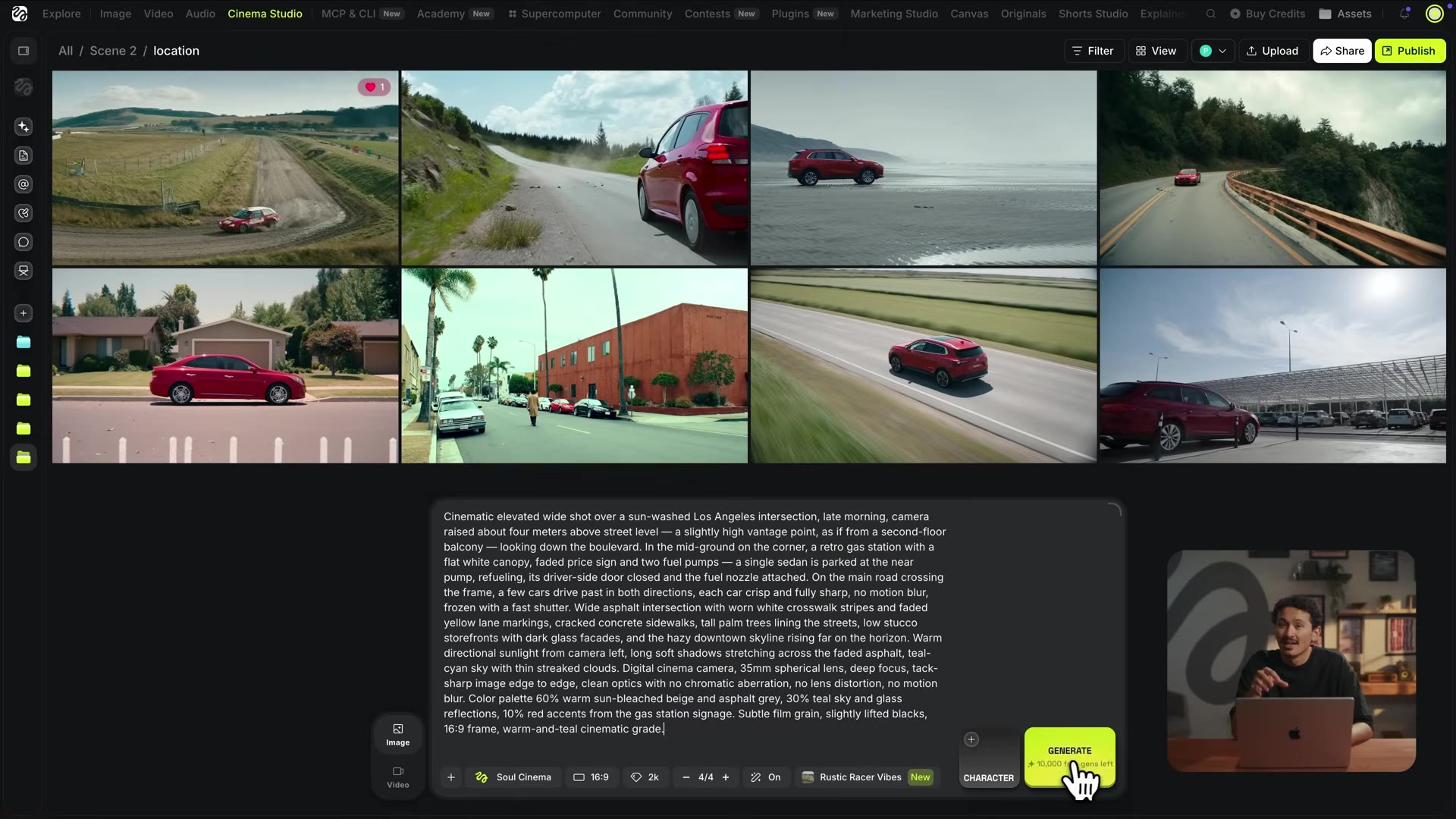Open Assets library
This screenshot has width=1456, height=819.
(x=1345, y=14)
